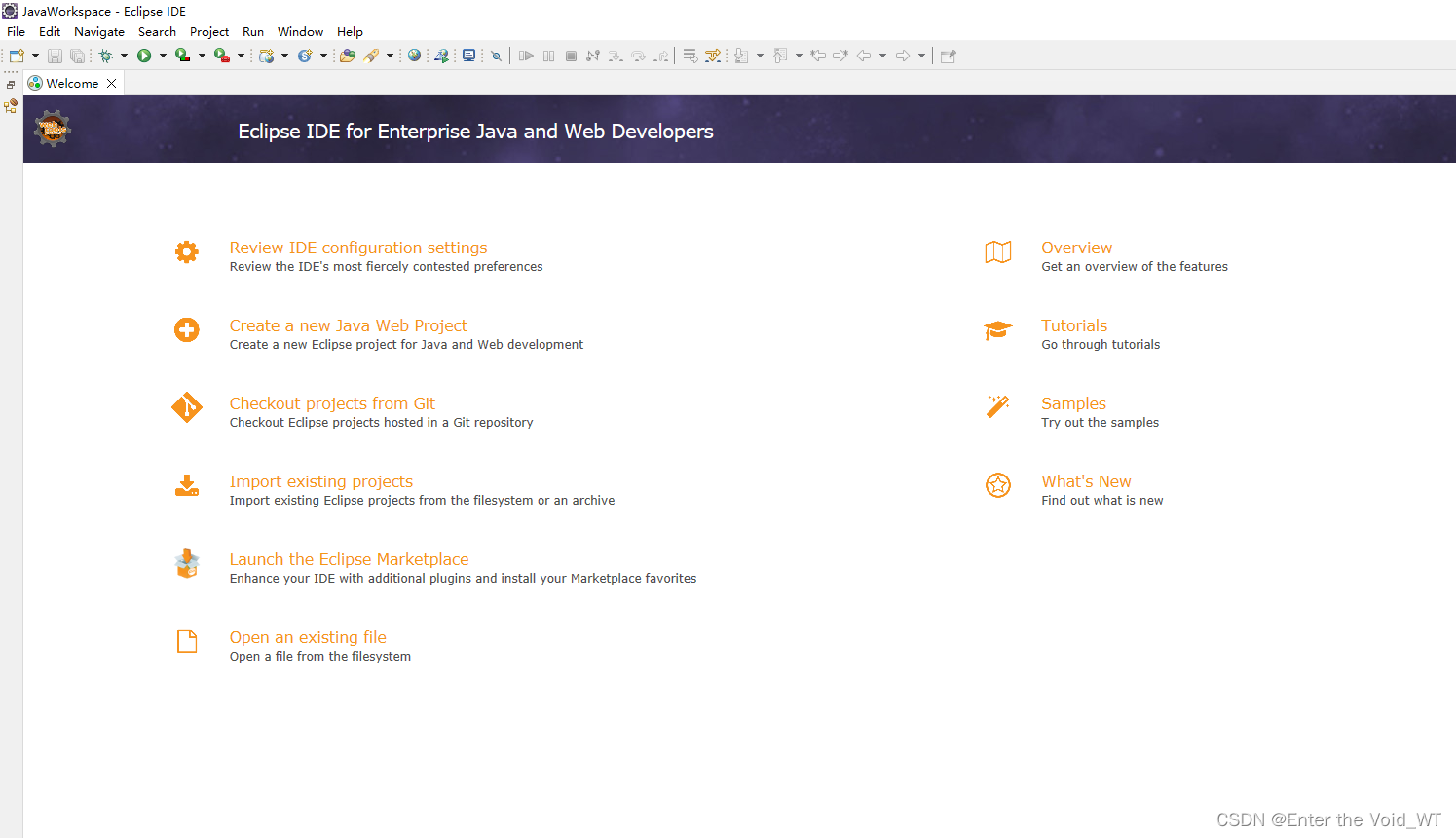This screenshot has width=1456, height=838.
Task: Click Launch the Eclipse Marketplace link
Action: coord(349,559)
